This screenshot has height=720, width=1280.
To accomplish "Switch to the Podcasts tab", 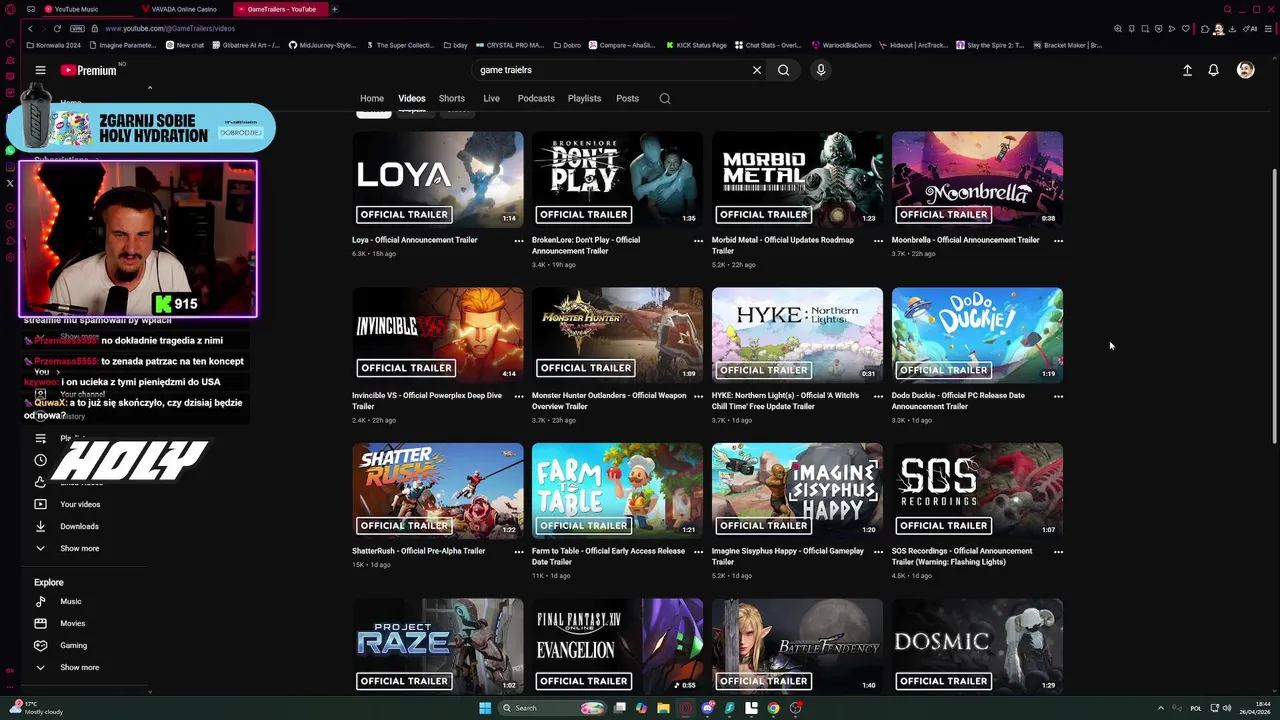I will tap(536, 98).
